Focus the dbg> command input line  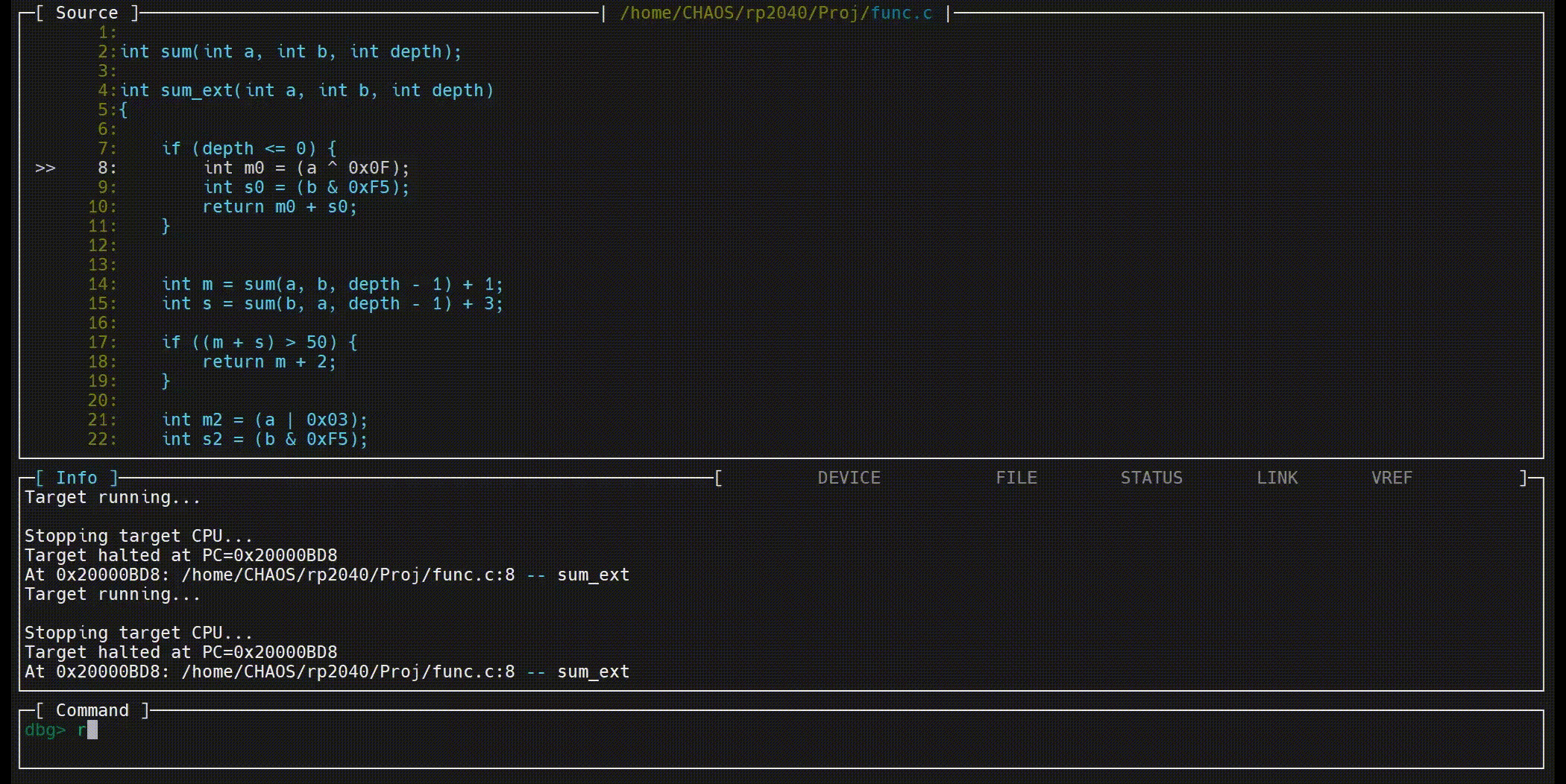(447, 730)
